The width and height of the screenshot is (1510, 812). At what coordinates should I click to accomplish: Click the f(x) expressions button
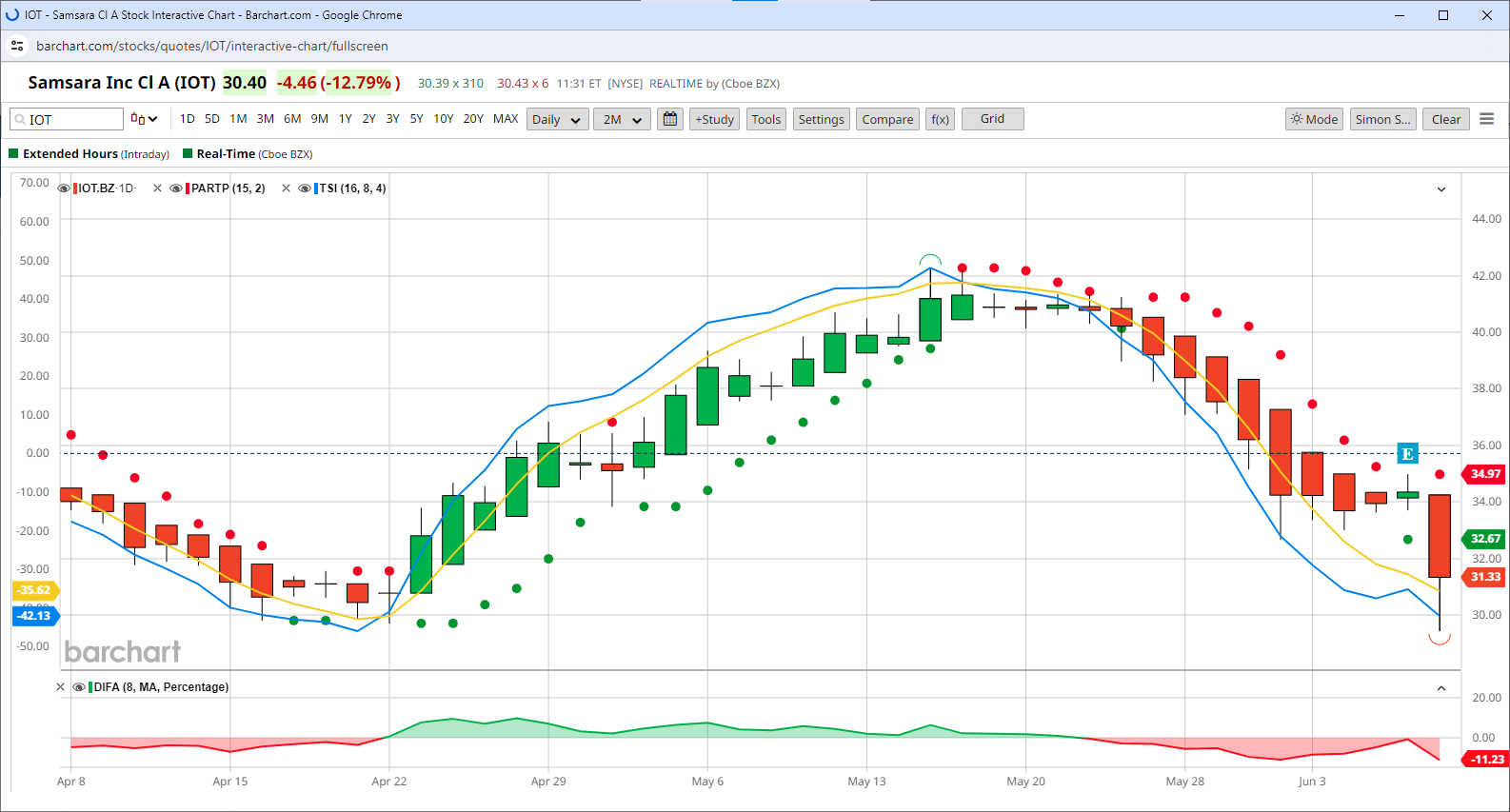click(941, 119)
